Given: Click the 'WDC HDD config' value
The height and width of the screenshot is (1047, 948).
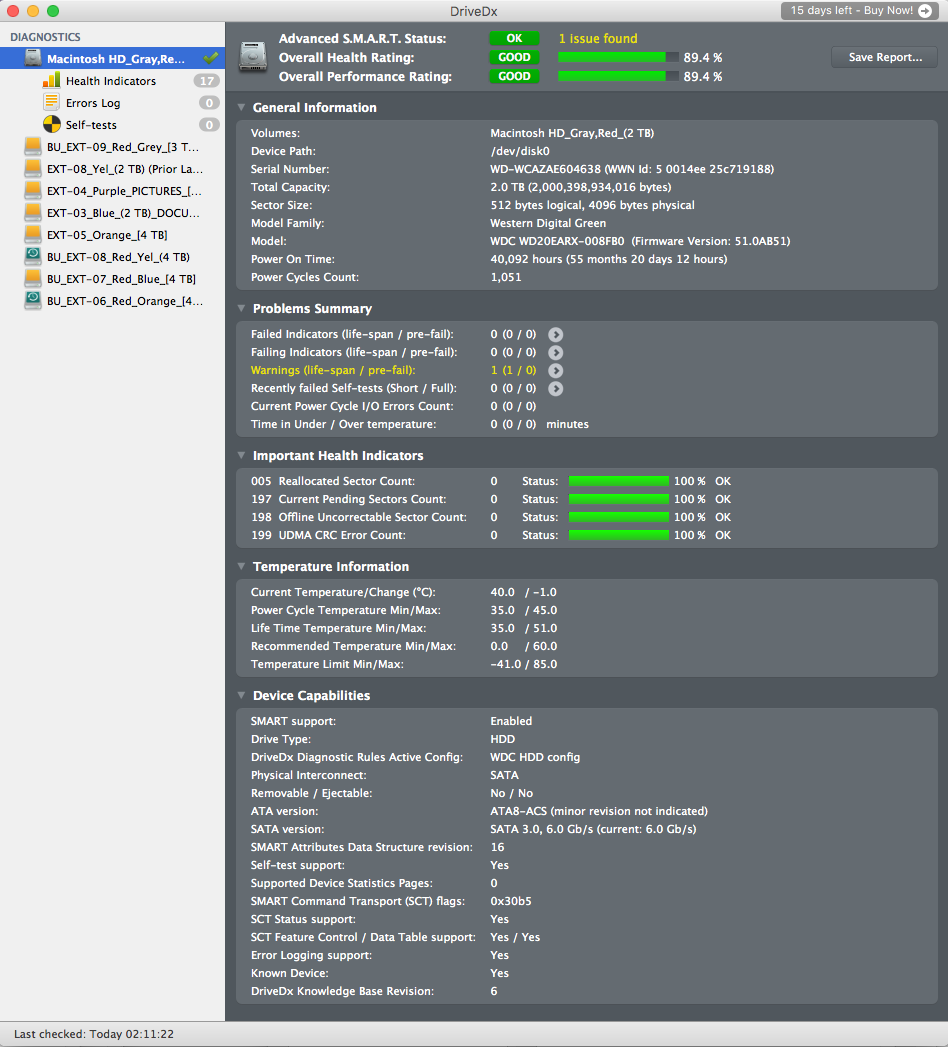Looking at the screenshot, I should (535, 757).
